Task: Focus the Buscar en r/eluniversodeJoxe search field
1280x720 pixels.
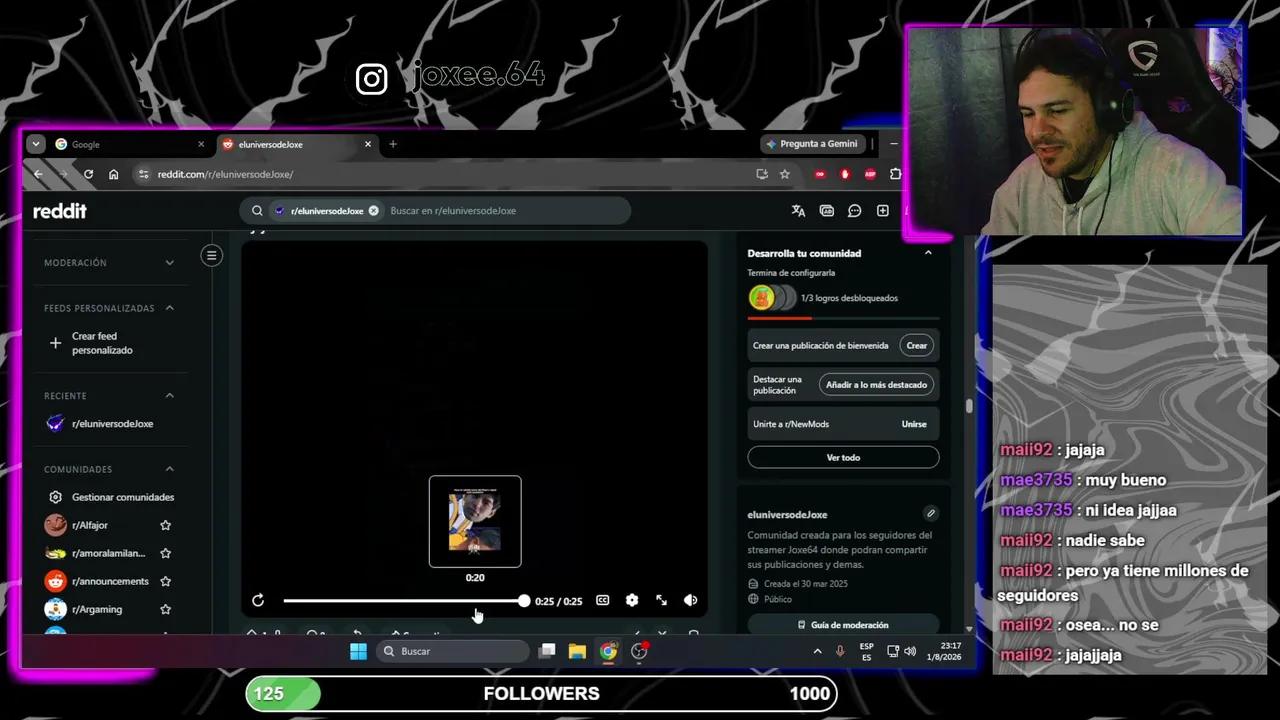Action: (505, 211)
